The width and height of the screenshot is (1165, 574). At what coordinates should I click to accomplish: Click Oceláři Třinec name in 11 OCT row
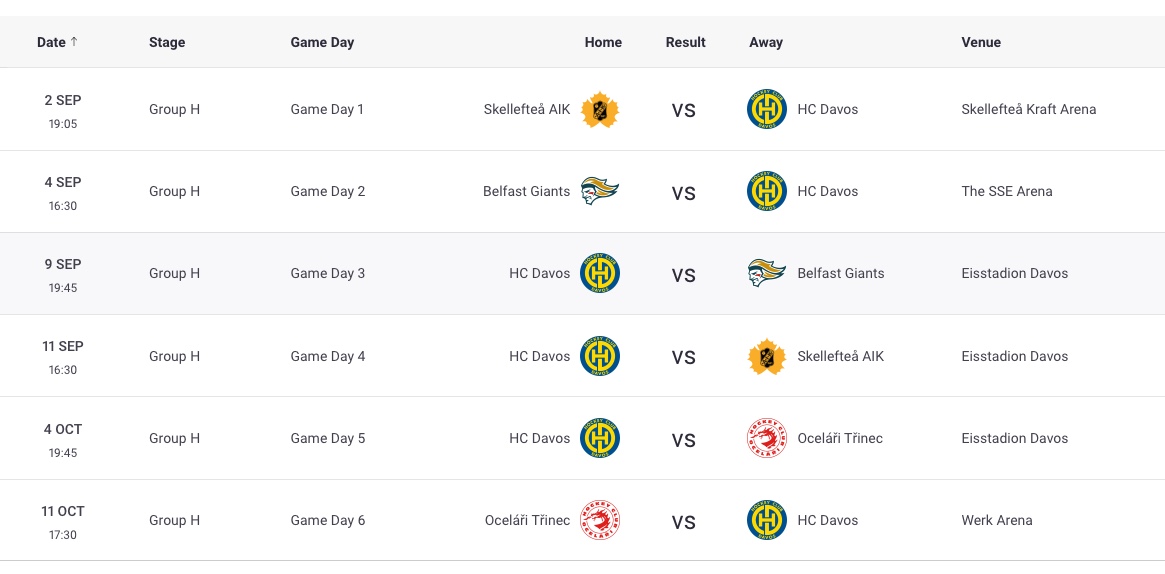pyautogui.click(x=527, y=520)
